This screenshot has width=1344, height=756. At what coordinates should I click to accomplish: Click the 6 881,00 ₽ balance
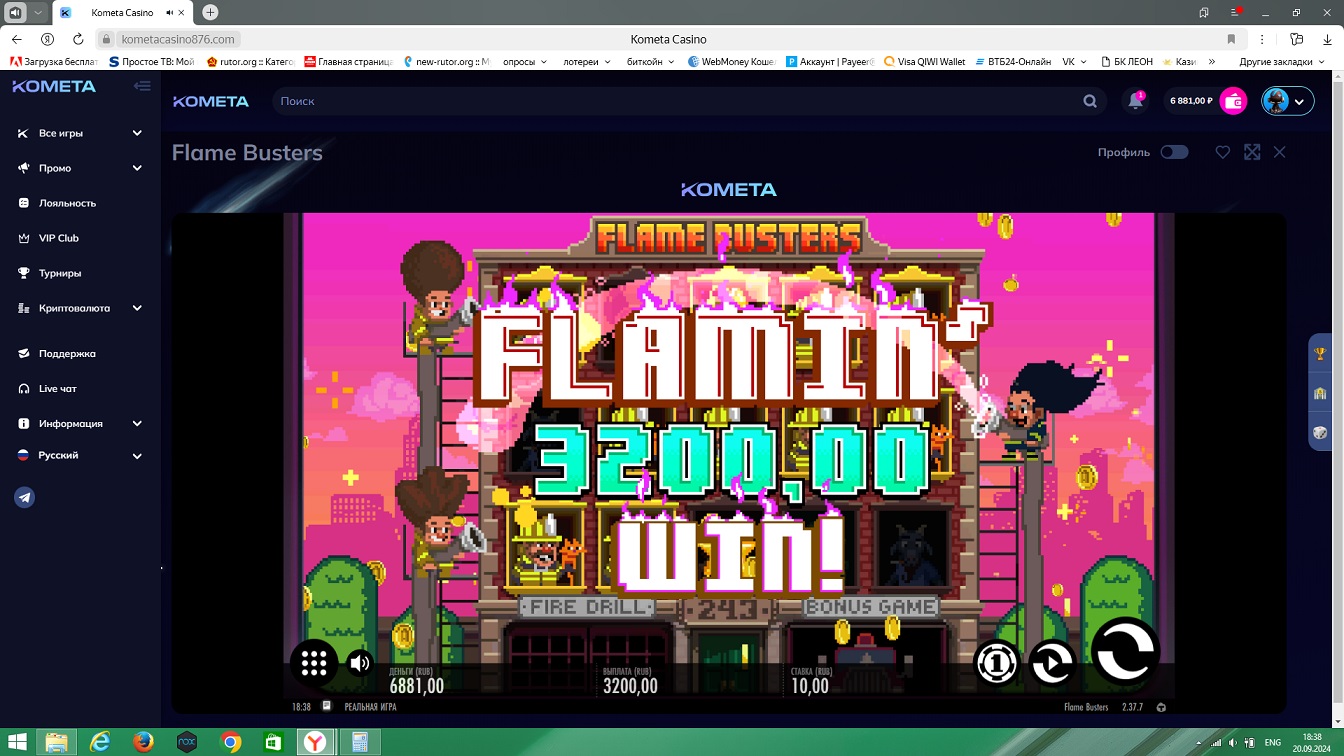1191,101
